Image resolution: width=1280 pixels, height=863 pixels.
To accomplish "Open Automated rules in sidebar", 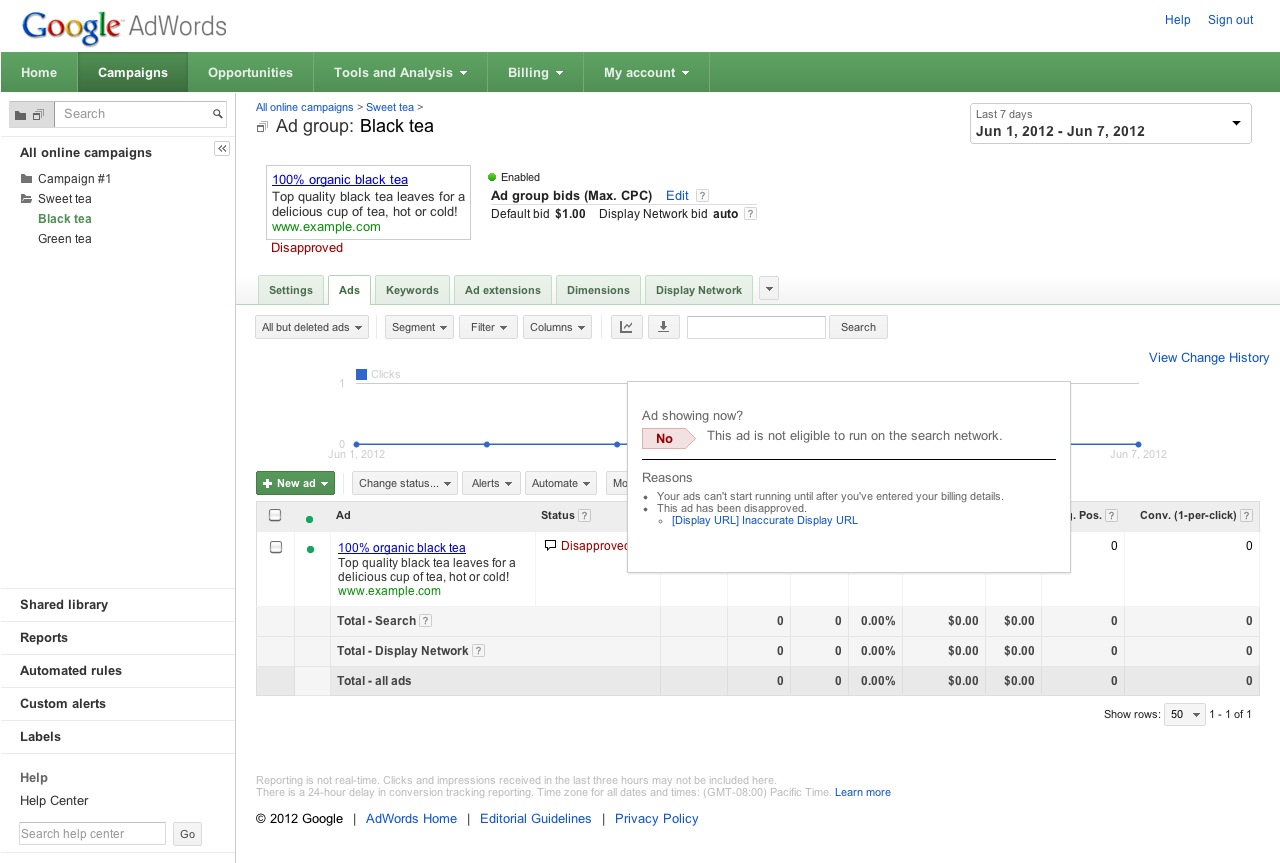I will click(71, 671).
